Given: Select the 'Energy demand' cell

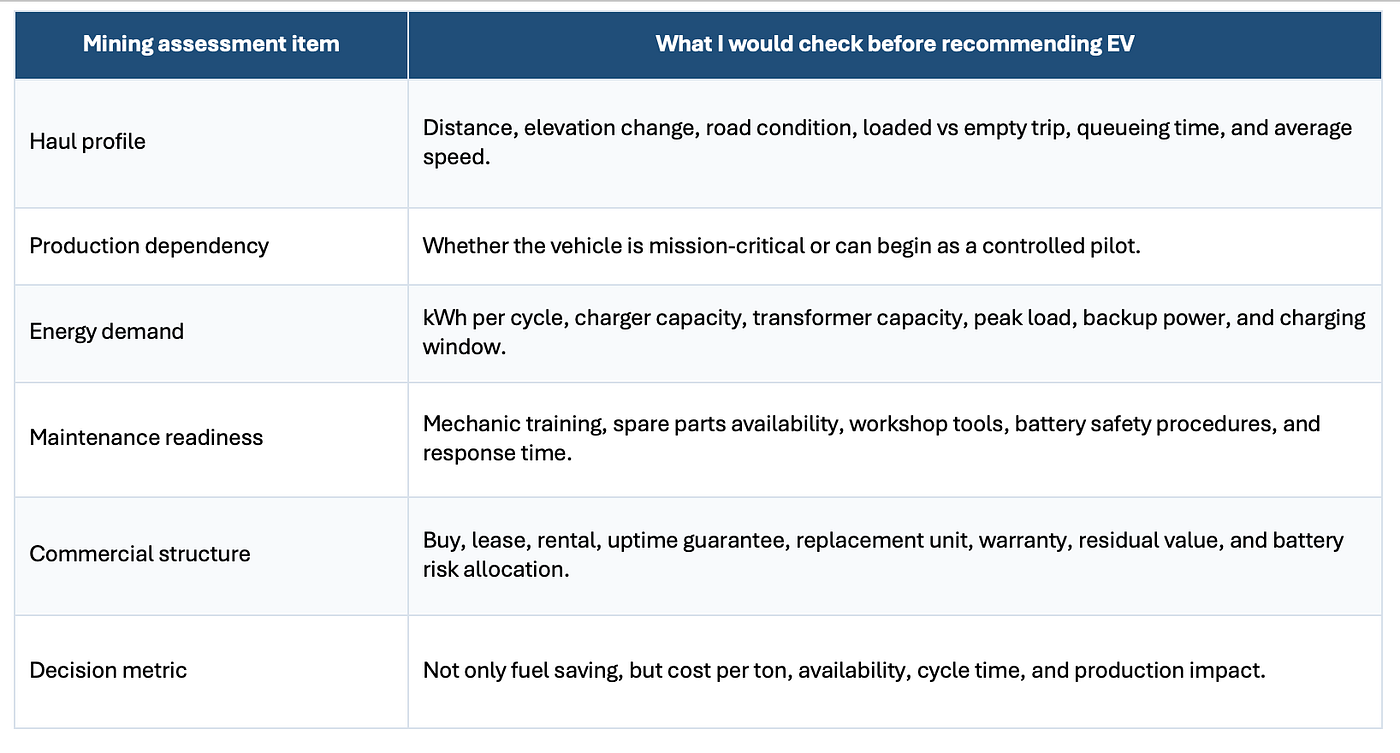Looking at the screenshot, I should (x=211, y=333).
